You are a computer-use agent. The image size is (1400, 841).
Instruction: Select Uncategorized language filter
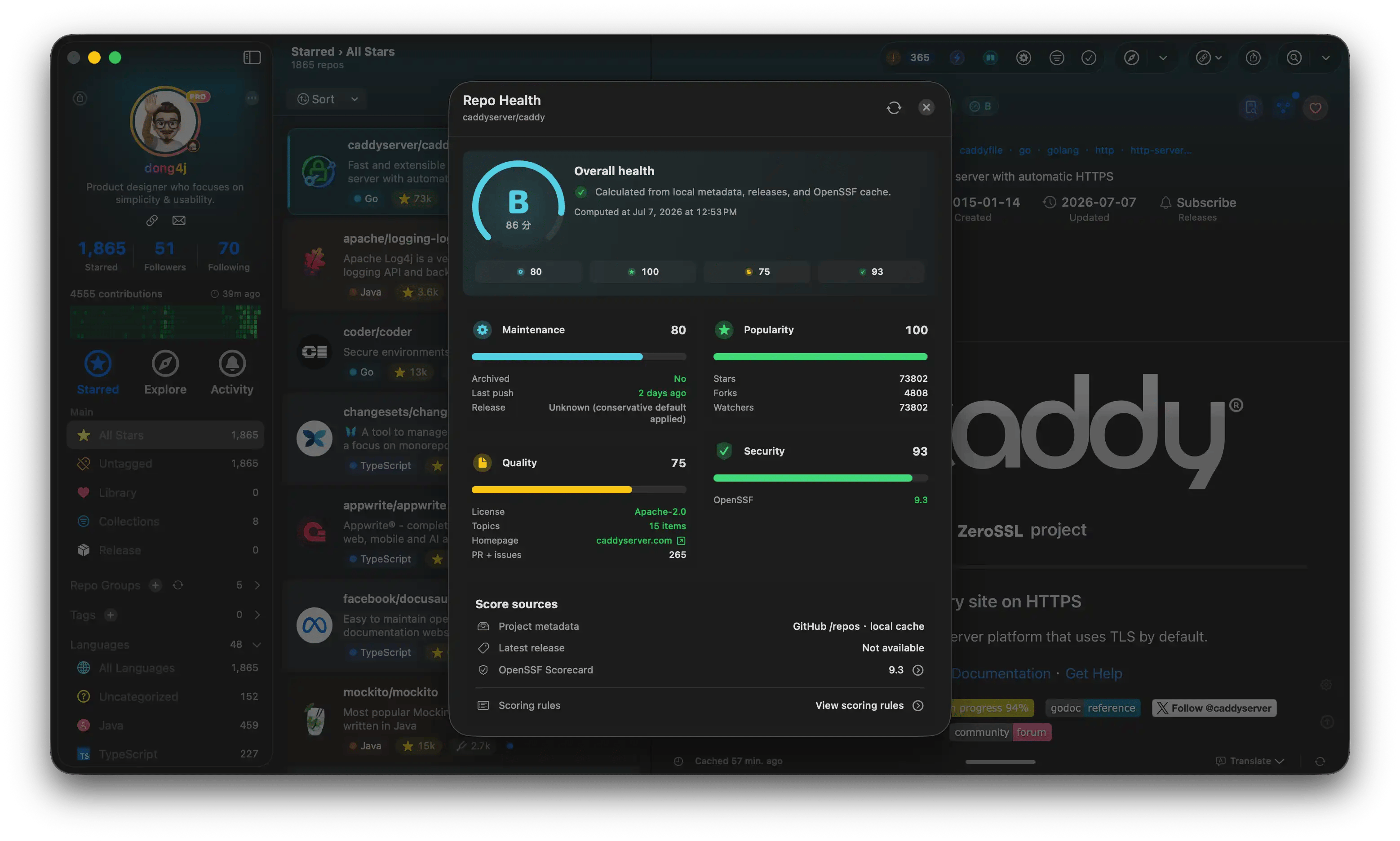[165, 696]
